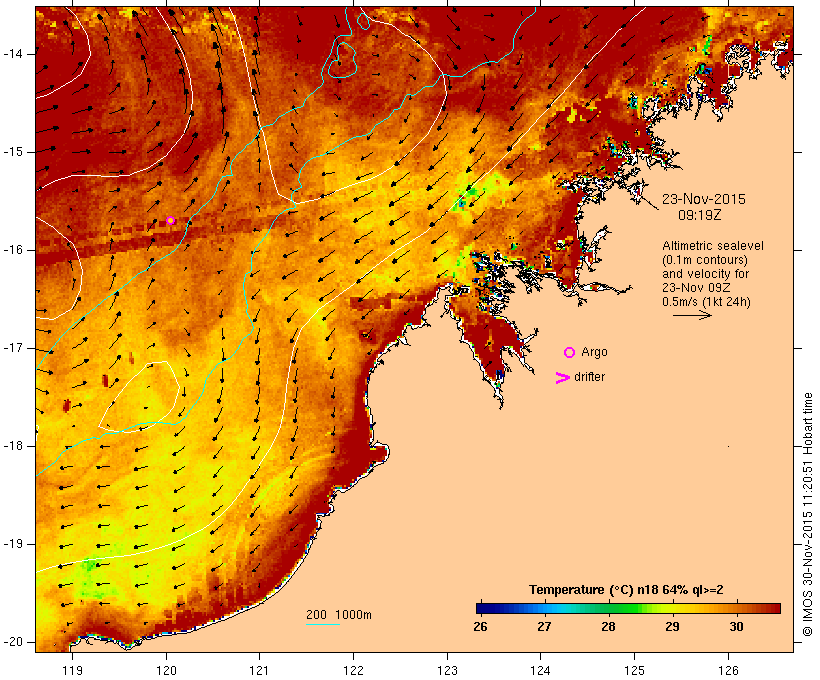Click the longitude label 119
820x680 pixels.
click(72, 671)
